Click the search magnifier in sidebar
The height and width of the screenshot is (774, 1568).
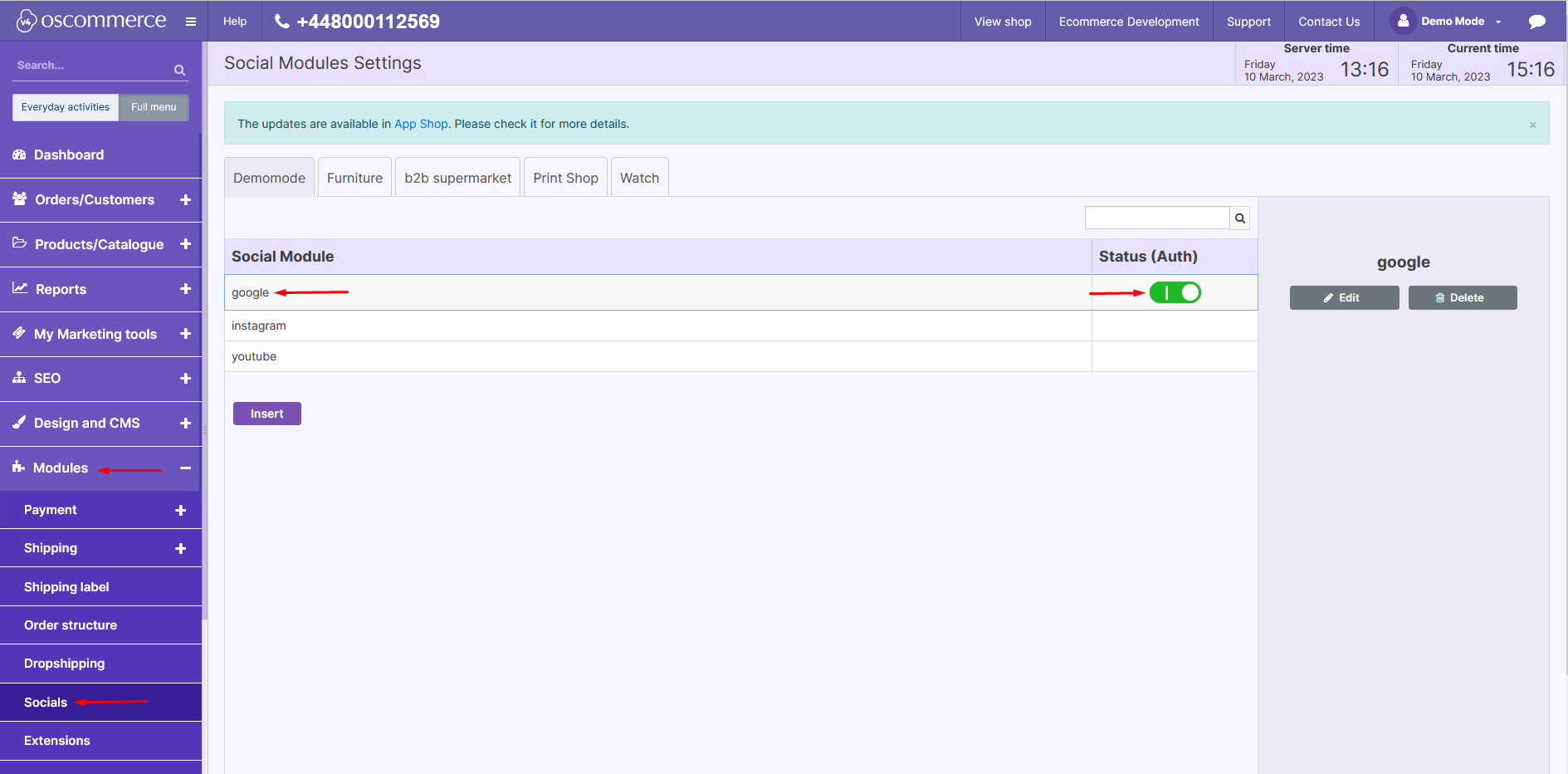tap(179, 71)
